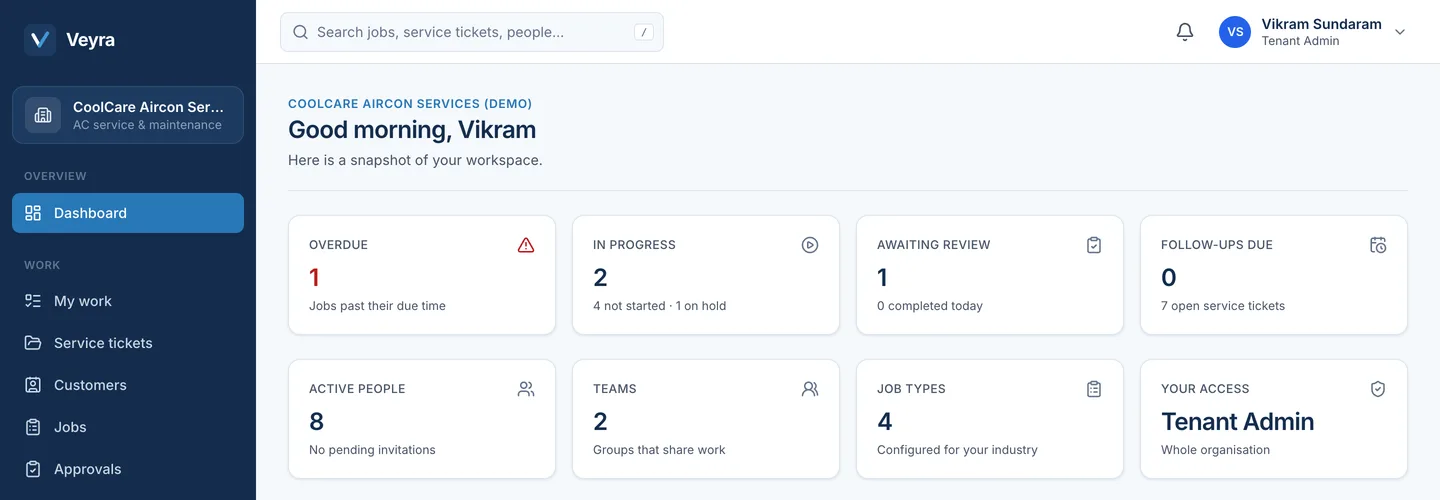Open the Awaiting Review card
Viewport: 1440px width, 500px height.
point(990,275)
